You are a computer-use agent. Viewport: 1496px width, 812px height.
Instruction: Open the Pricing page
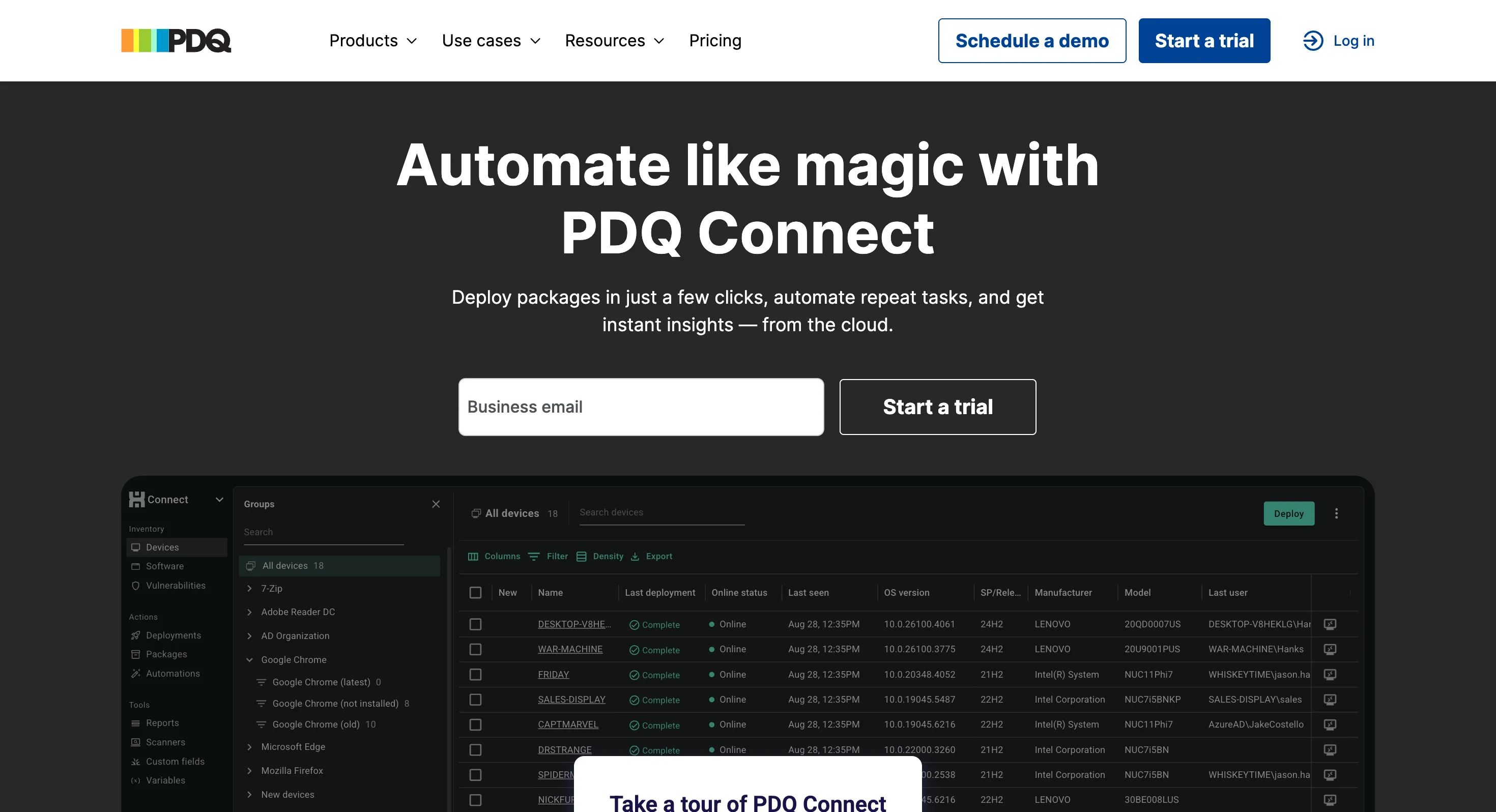point(715,41)
